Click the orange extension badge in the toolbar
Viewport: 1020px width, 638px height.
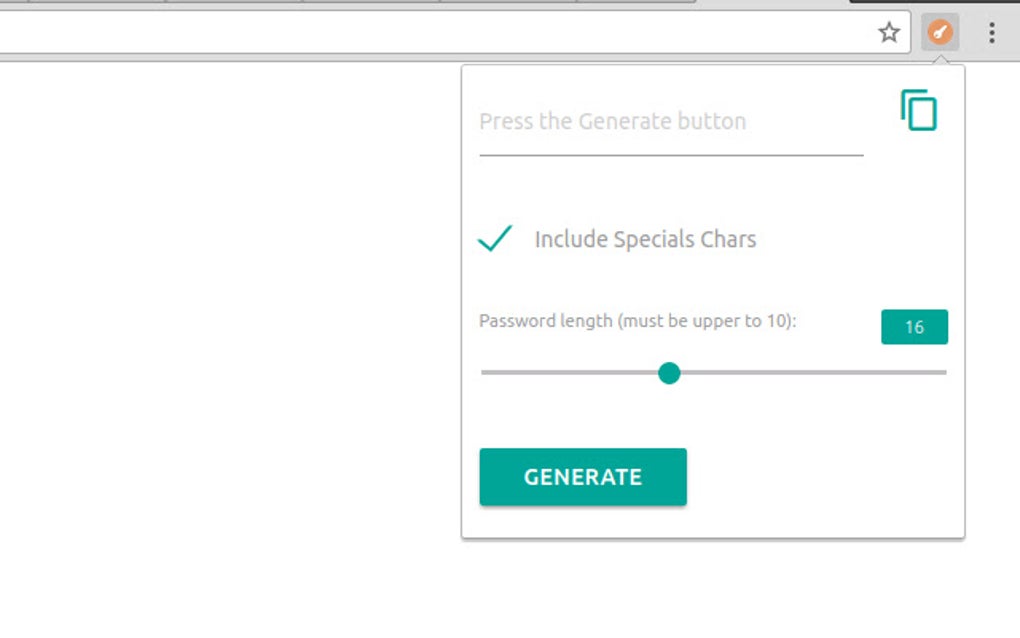pyautogui.click(x=938, y=31)
